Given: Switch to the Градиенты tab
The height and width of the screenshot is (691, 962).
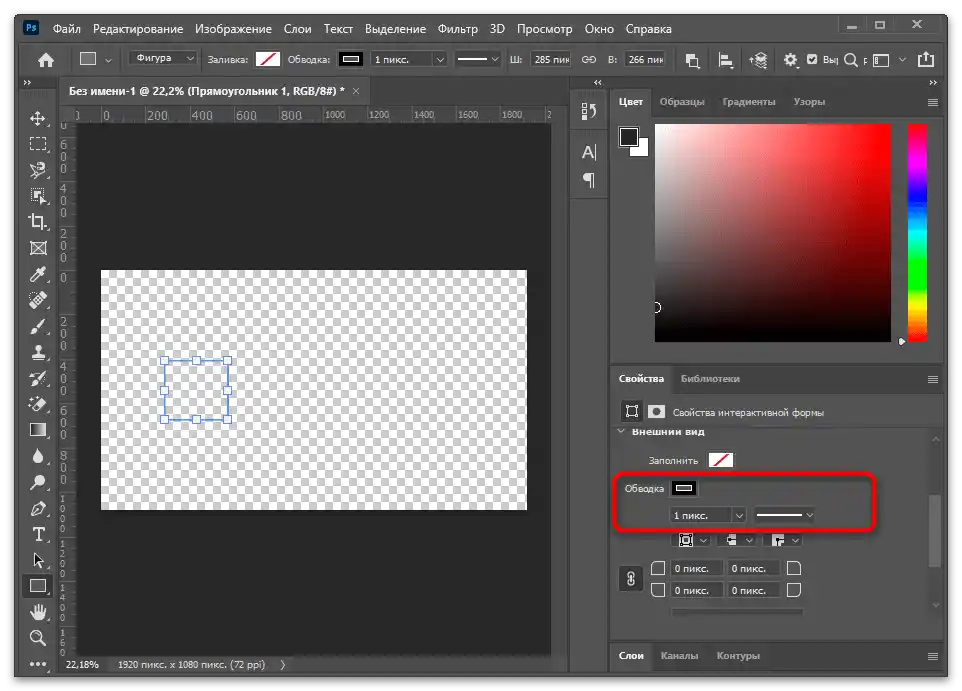Looking at the screenshot, I should pos(748,102).
